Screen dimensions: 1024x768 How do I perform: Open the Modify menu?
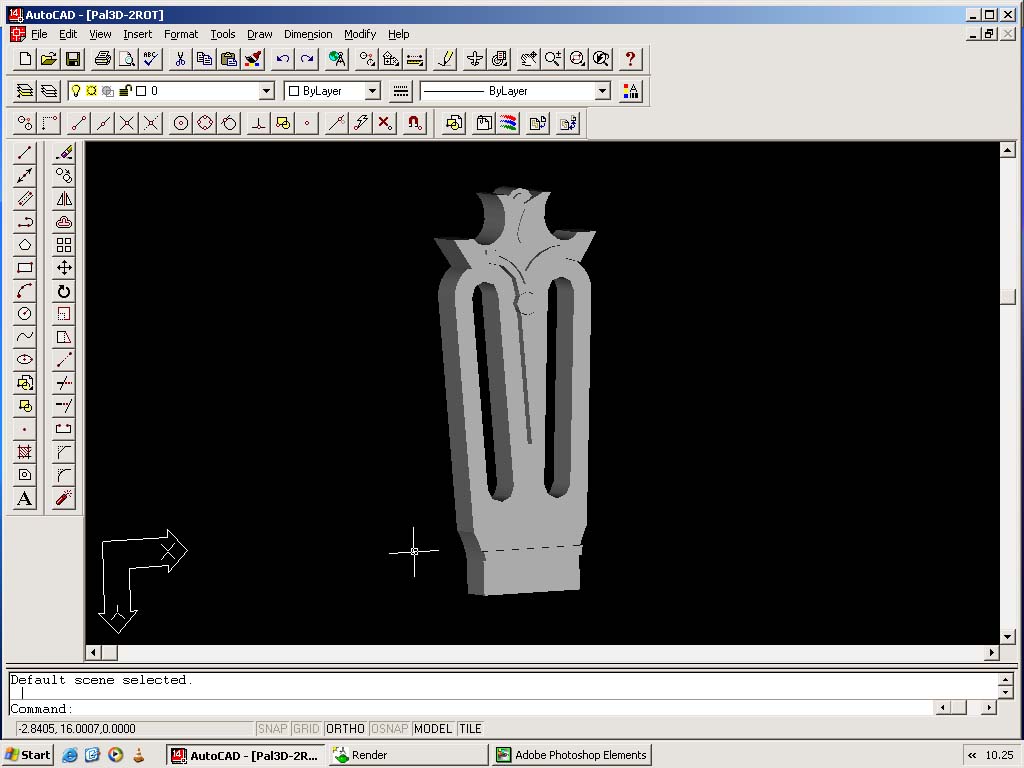pyautogui.click(x=360, y=34)
